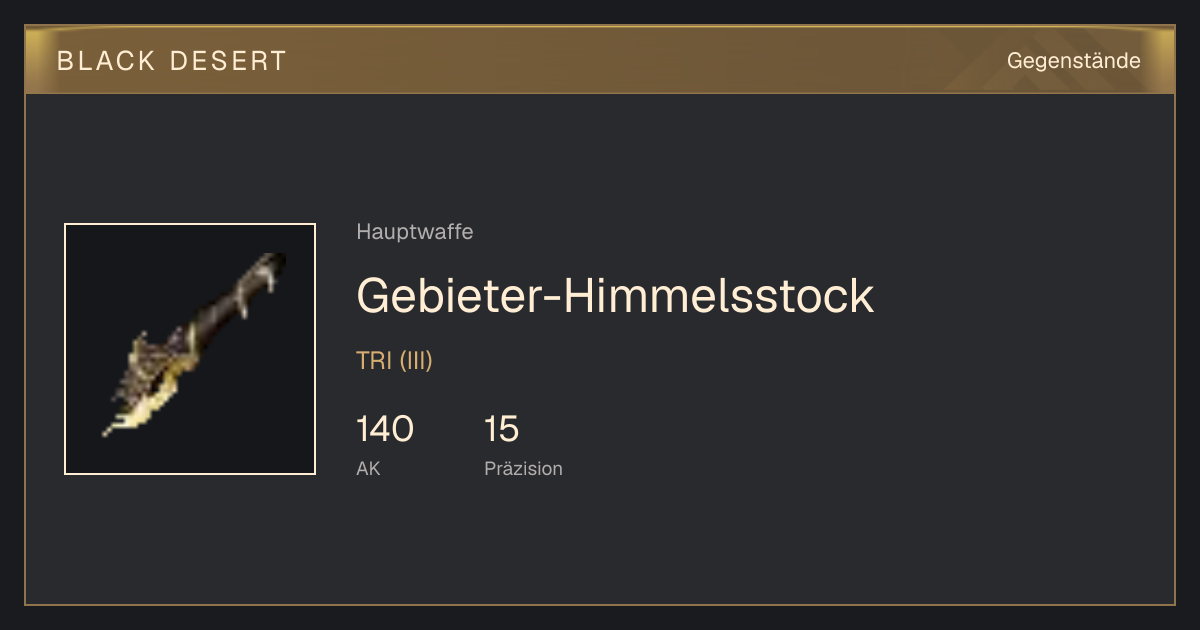Click the word DESERT in the header
1200x630 pixels.
[228, 61]
